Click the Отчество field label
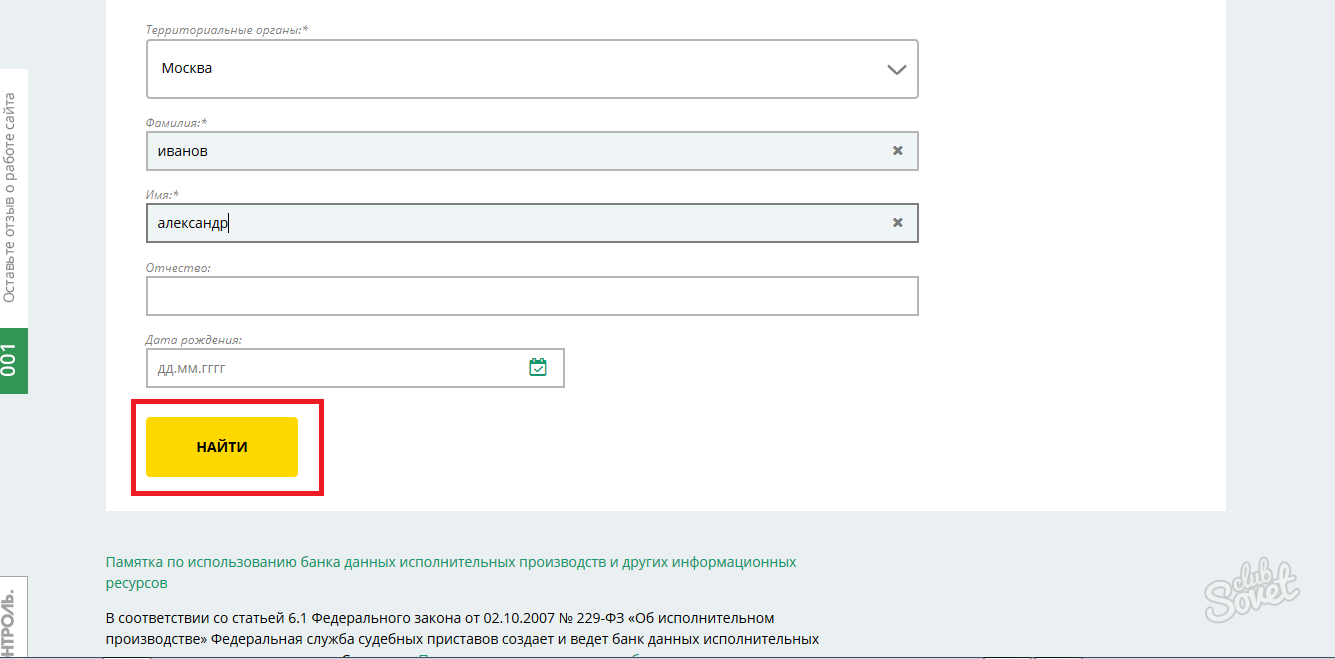Image resolution: width=1335 pixels, height=659 pixels. [178, 267]
